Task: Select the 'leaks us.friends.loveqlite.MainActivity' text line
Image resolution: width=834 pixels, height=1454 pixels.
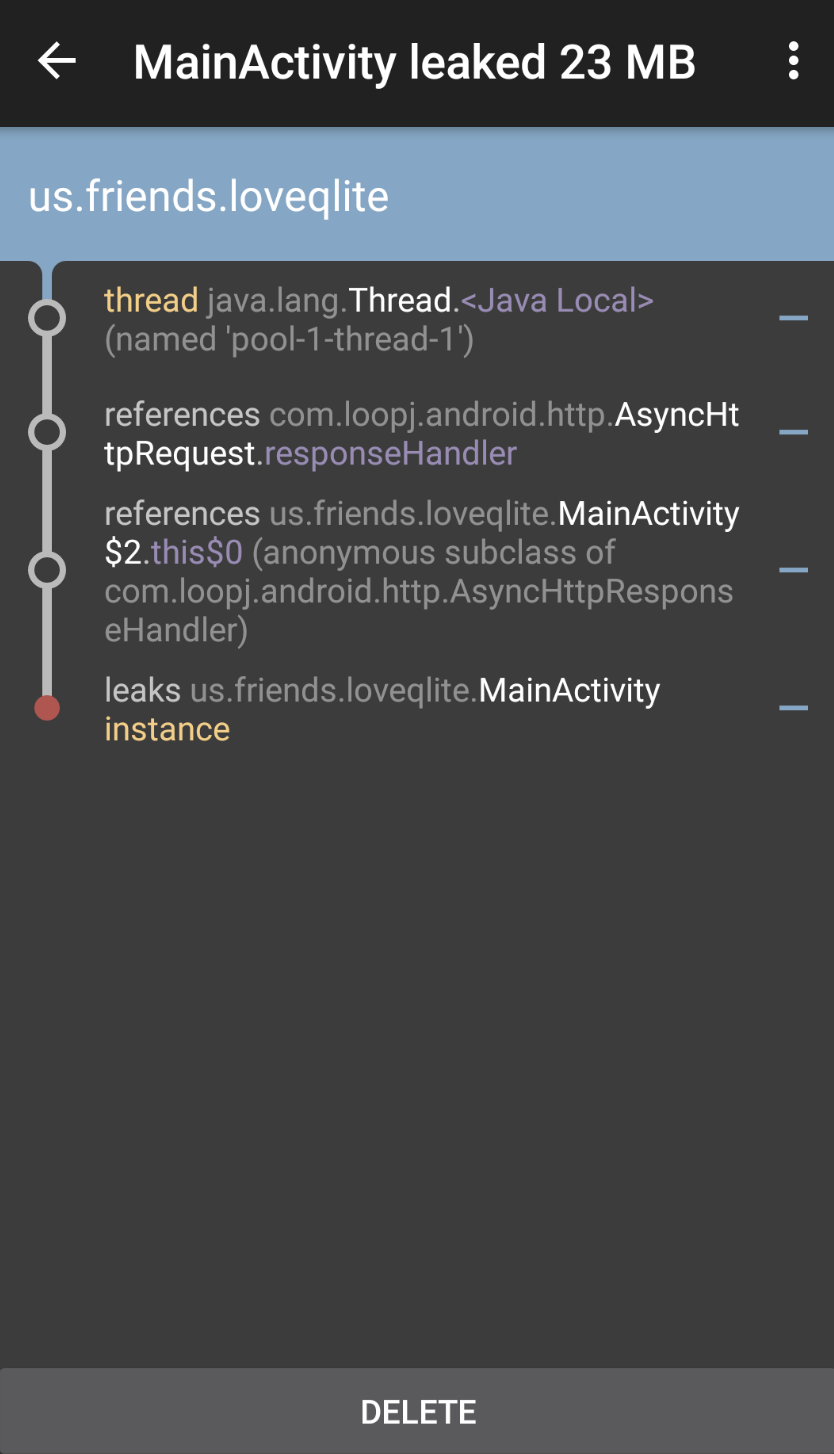Action: (382, 691)
